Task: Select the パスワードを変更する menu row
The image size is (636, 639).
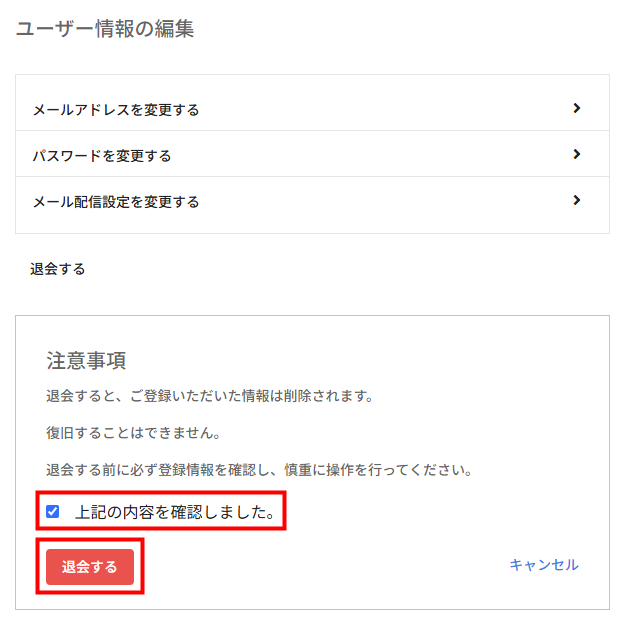Action: [102, 155]
